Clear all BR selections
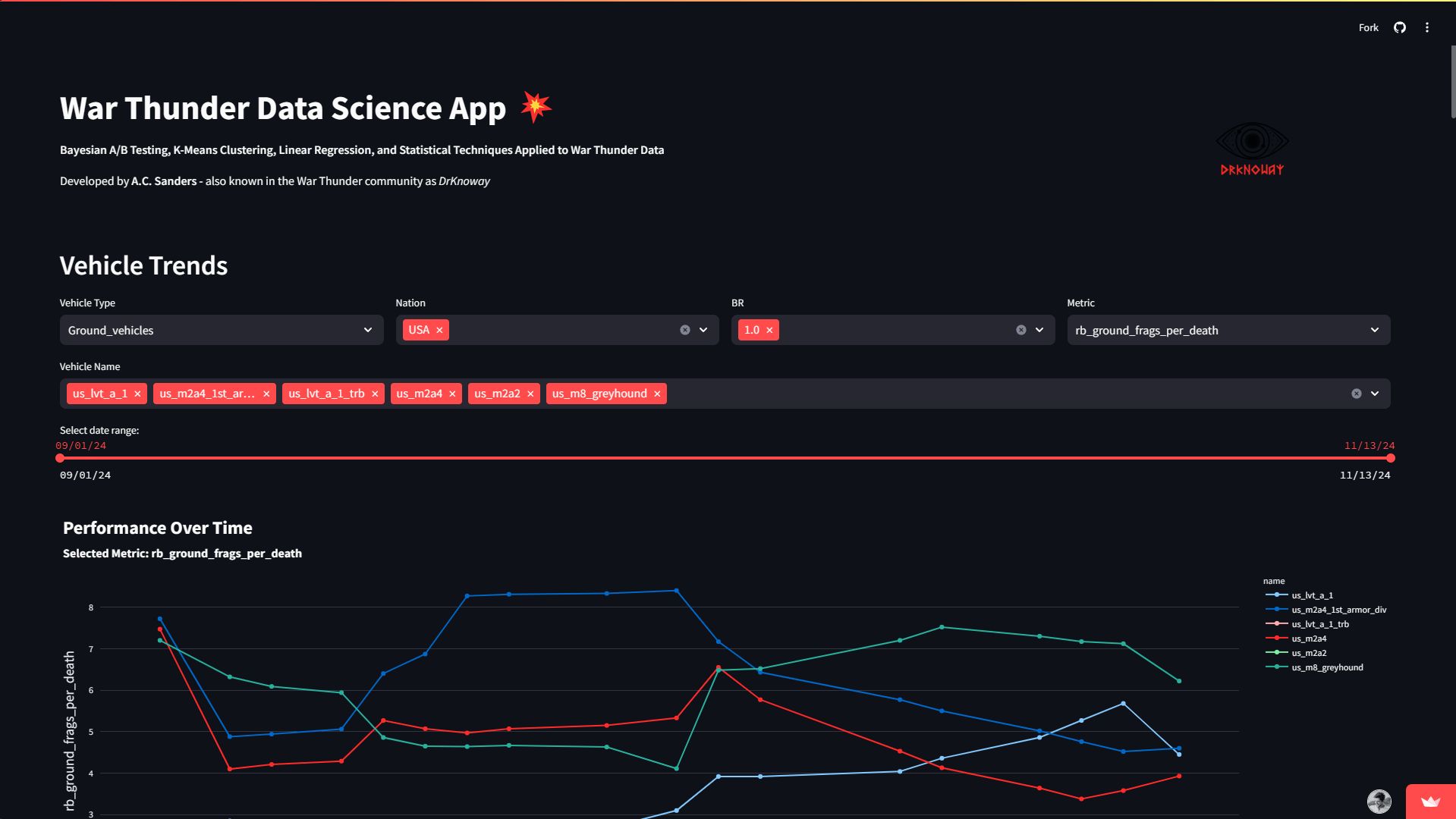 point(1020,330)
